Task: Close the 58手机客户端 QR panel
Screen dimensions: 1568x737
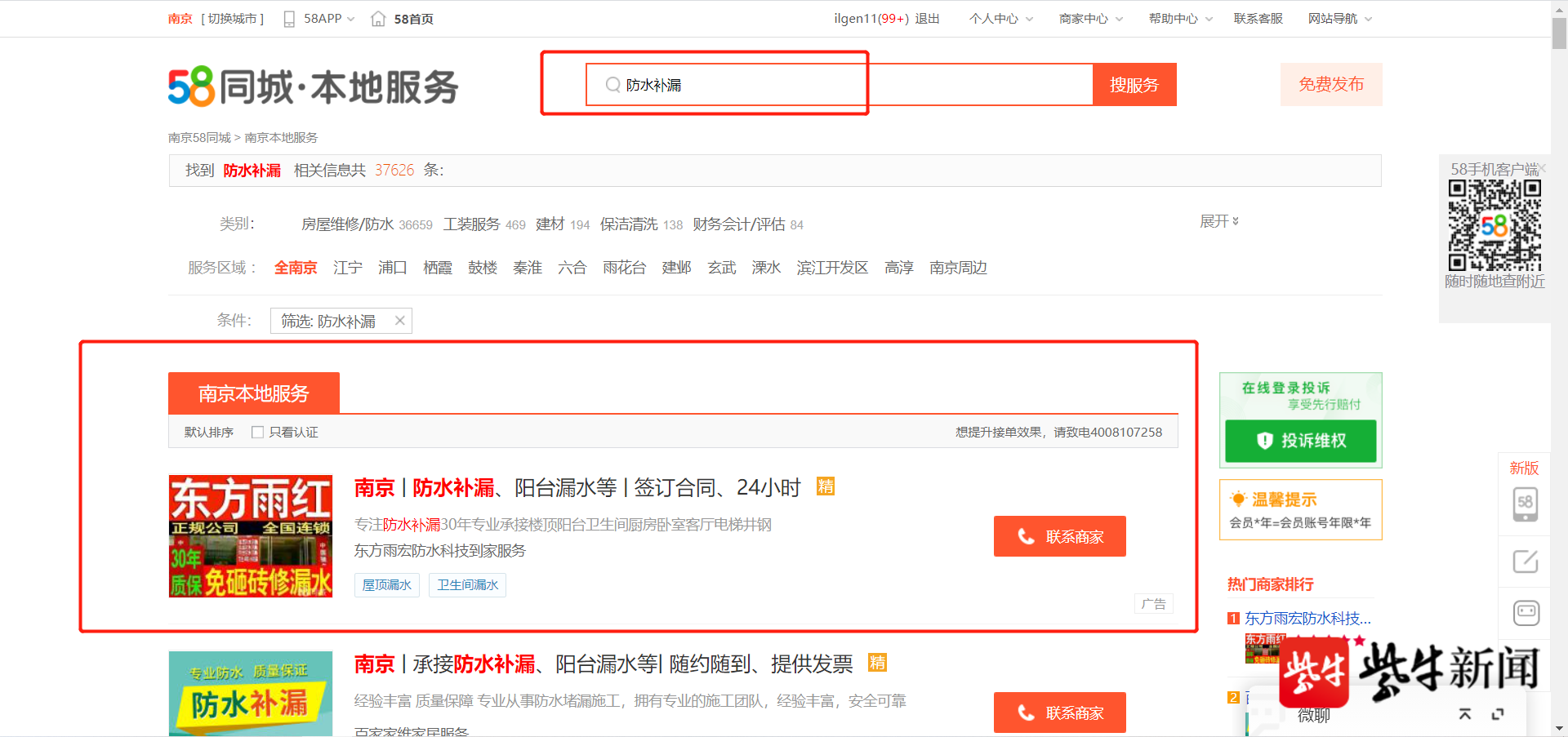Action: click(1542, 168)
